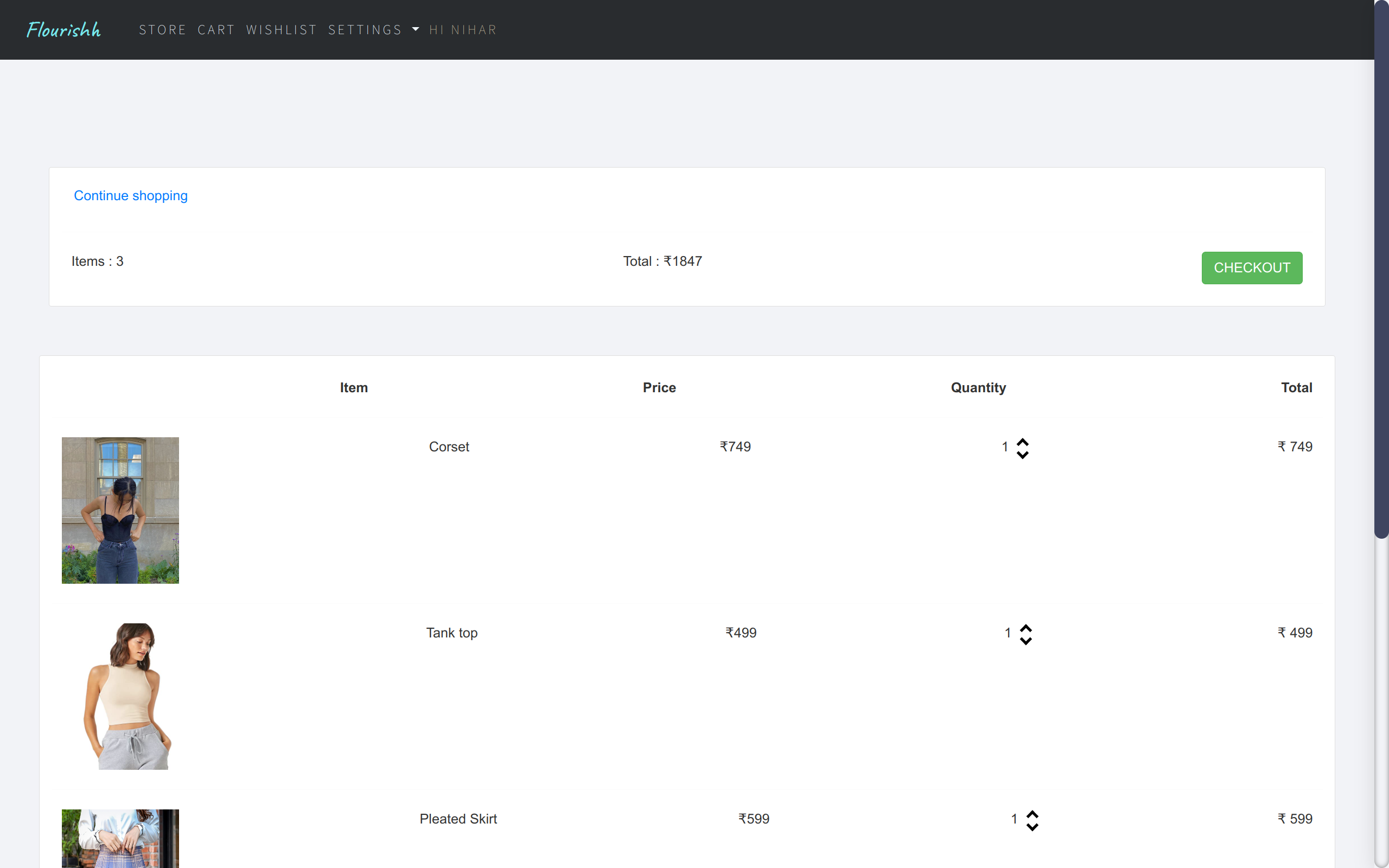Follow the Continue shopping link
The image size is (1389, 868).
(130, 195)
